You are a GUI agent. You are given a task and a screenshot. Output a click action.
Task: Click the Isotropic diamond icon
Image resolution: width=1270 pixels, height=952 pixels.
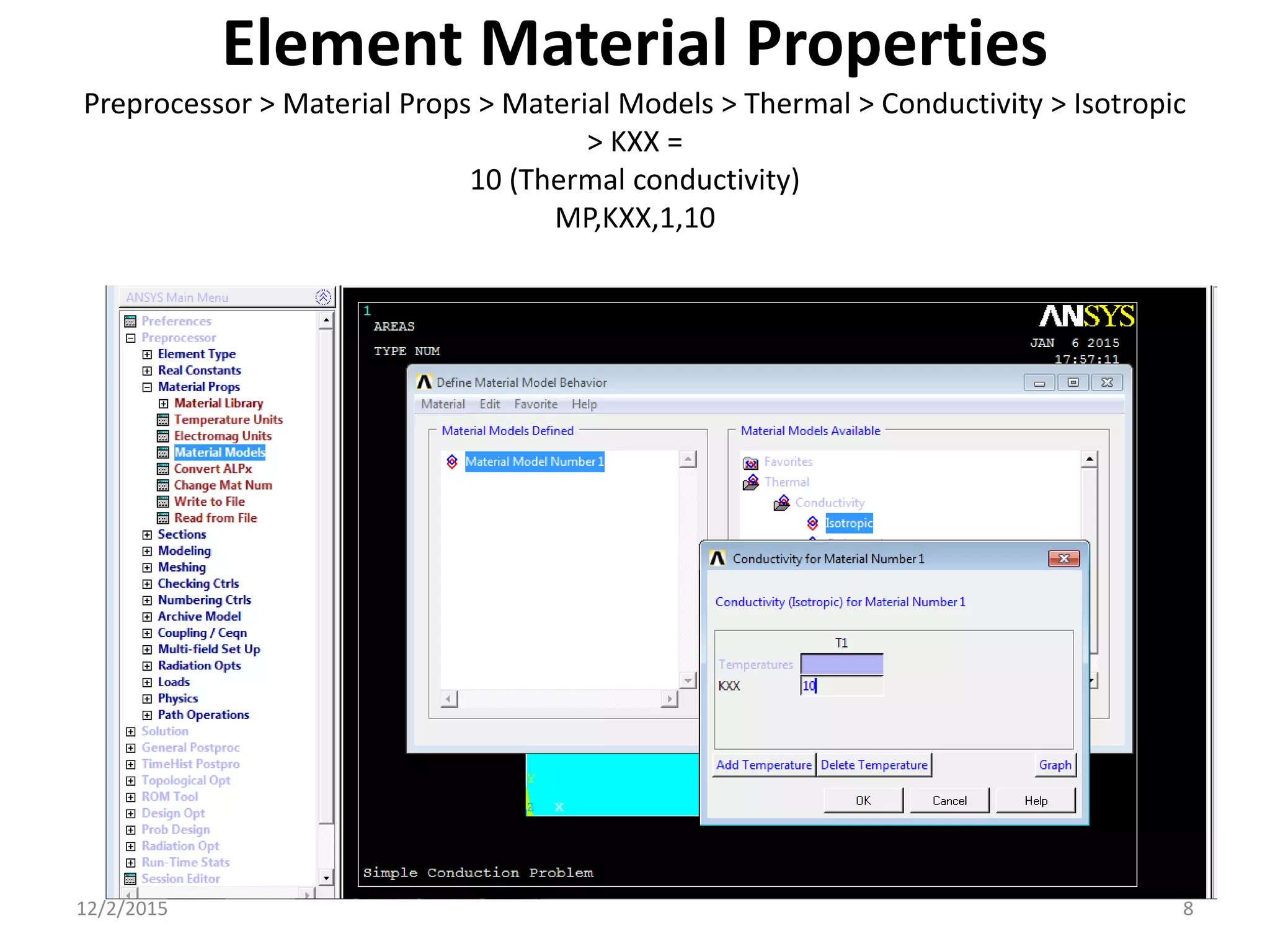pyautogui.click(x=812, y=523)
